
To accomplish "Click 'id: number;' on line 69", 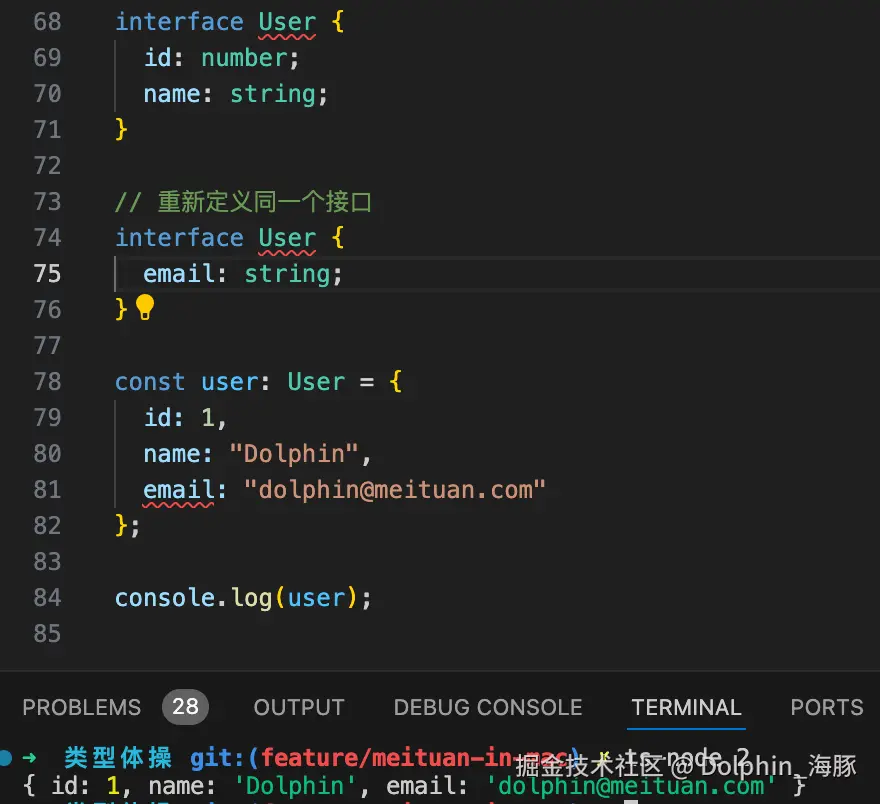I will pyautogui.click(x=222, y=58).
